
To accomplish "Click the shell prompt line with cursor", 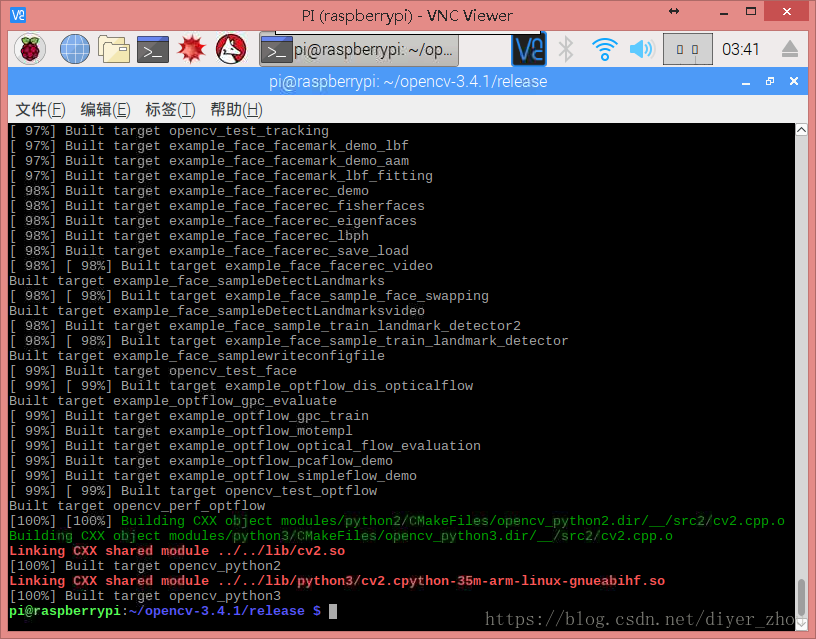I will [x=173, y=611].
